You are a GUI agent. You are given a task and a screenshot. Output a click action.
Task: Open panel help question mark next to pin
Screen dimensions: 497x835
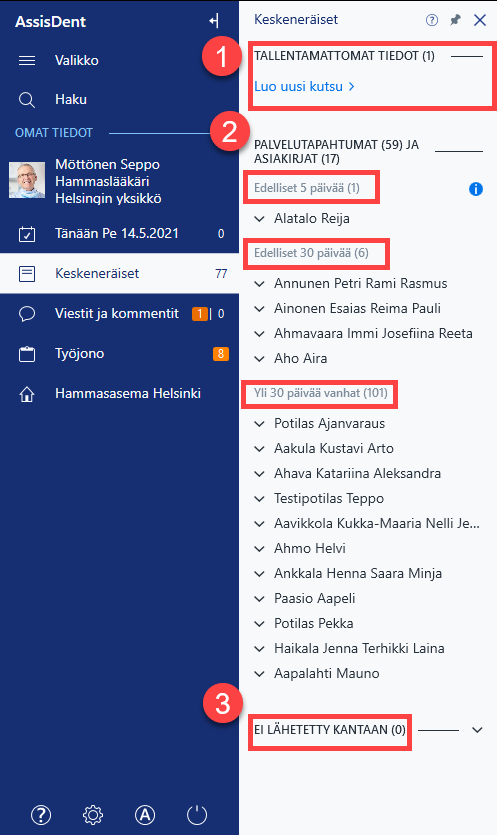pos(432,20)
